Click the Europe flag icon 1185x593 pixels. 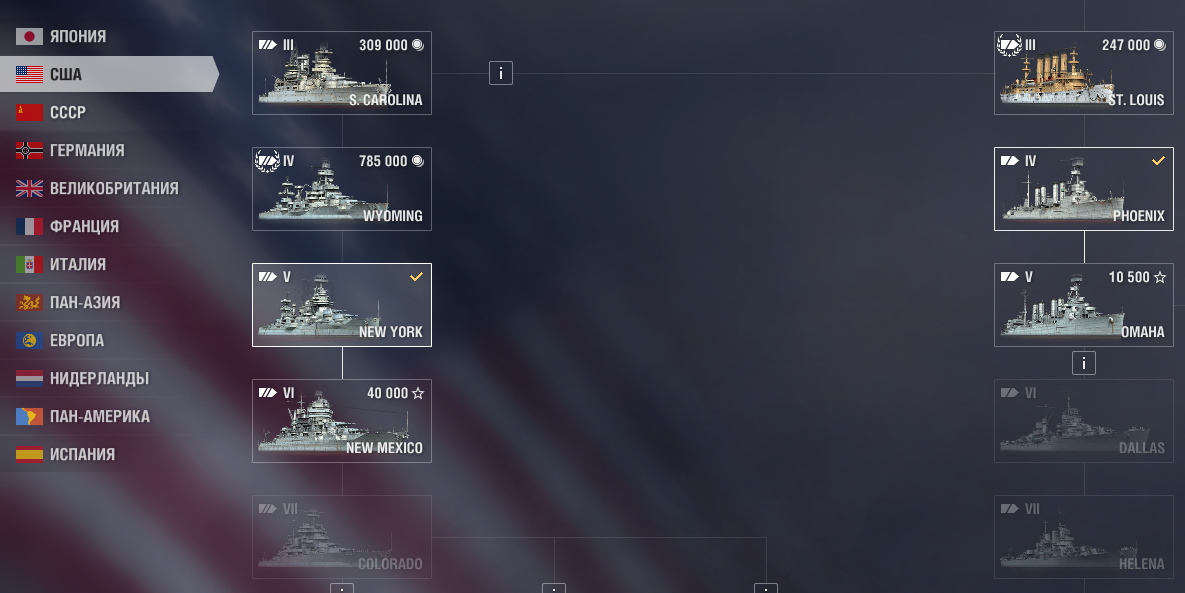[x=29, y=340]
